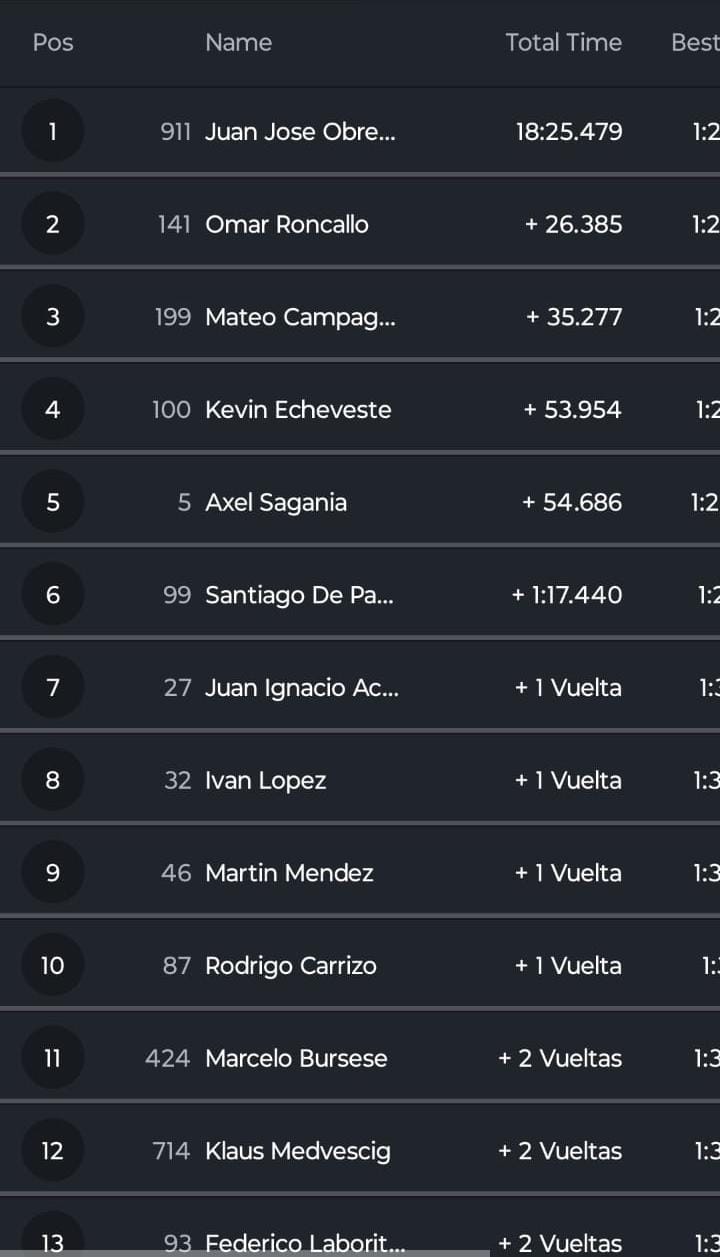
Task: Open Ivan Lopez's result entry
Action: point(266,780)
